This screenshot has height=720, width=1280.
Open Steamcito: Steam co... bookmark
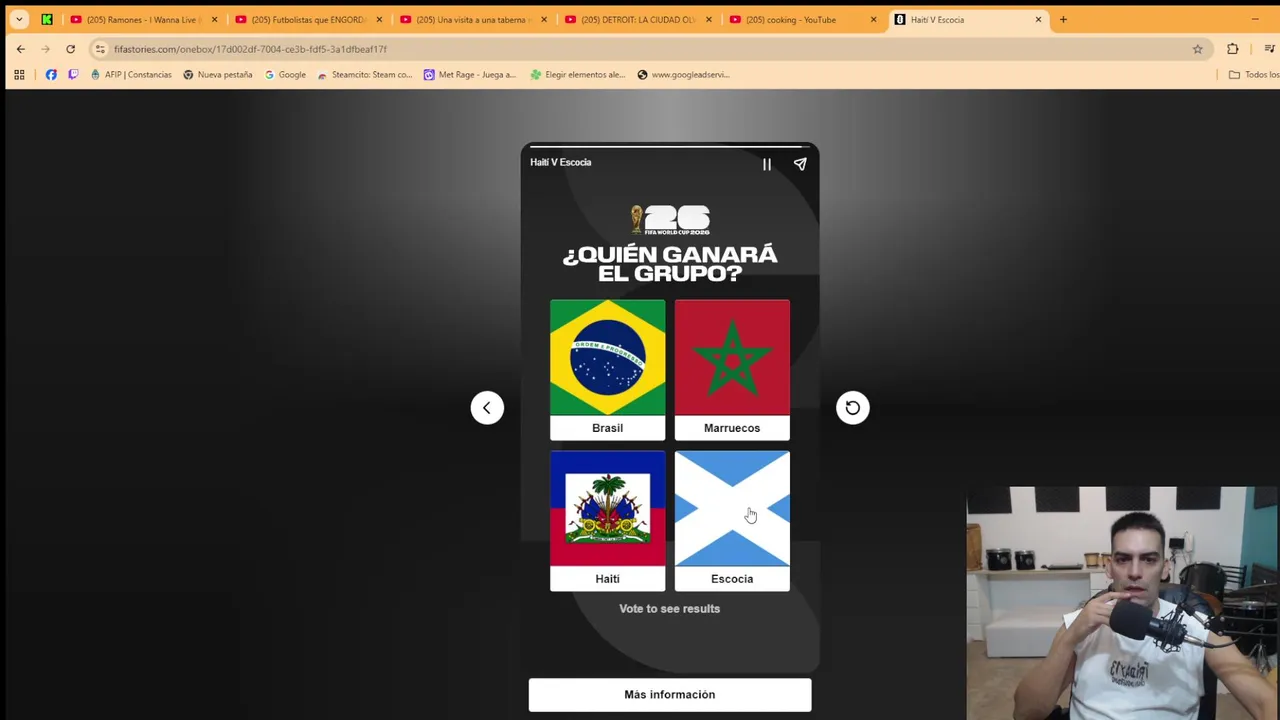(x=364, y=75)
